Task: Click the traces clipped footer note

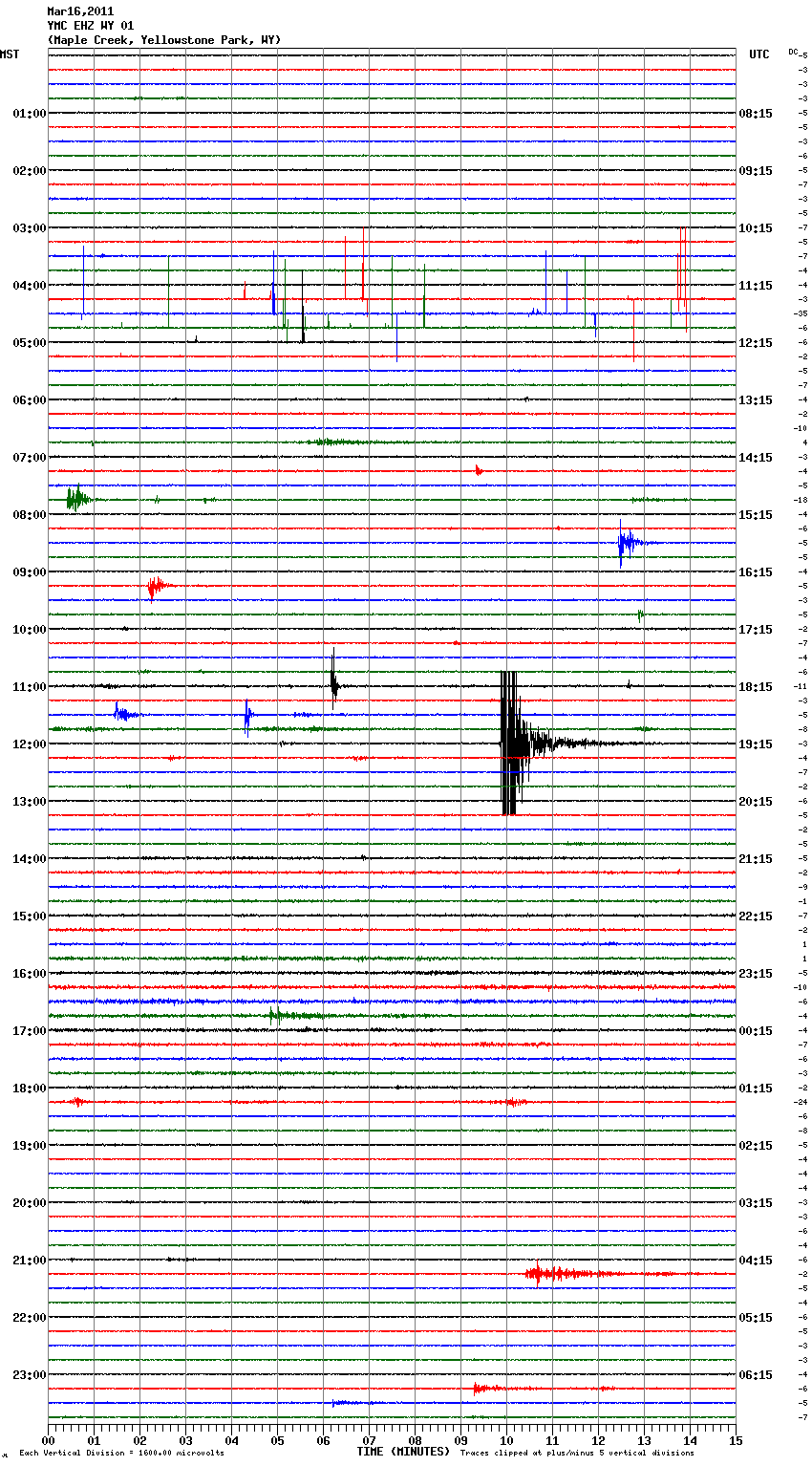Action: click(577, 1453)
